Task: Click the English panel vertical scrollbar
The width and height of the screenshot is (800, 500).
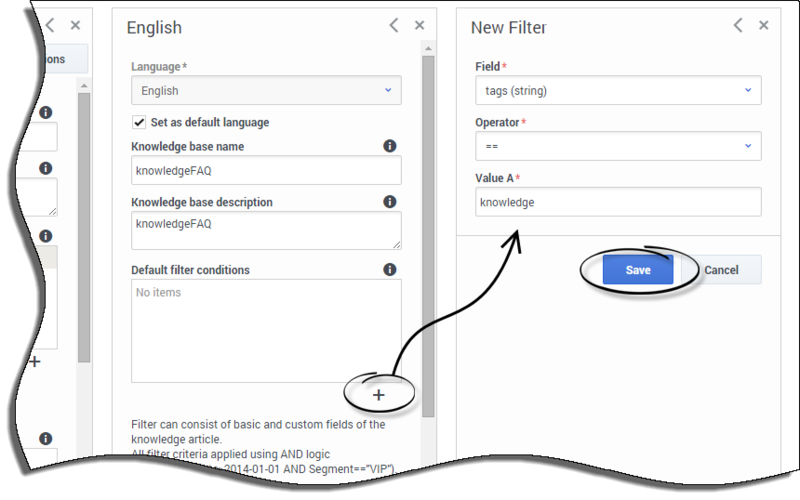Action: [428, 236]
